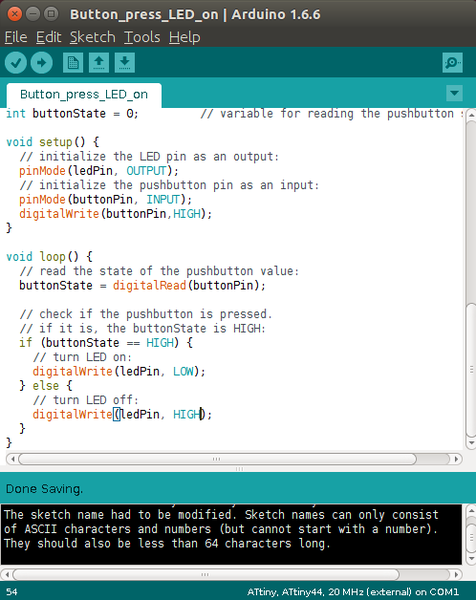Viewport: 476px width, 600px height.
Task: Click comment '// check if the pushbutton is pressed.'
Action: click(x=146, y=314)
